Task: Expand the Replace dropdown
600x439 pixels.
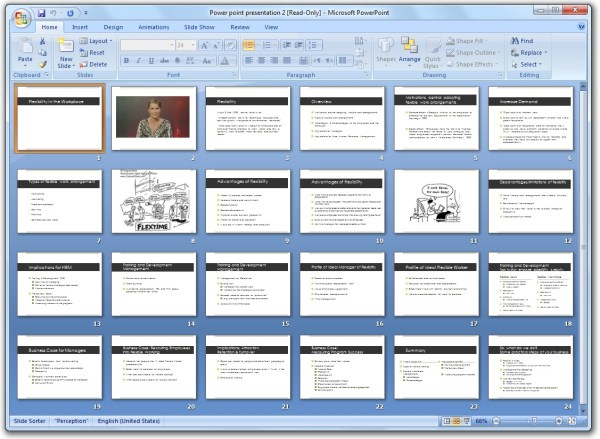Action: tap(533, 52)
